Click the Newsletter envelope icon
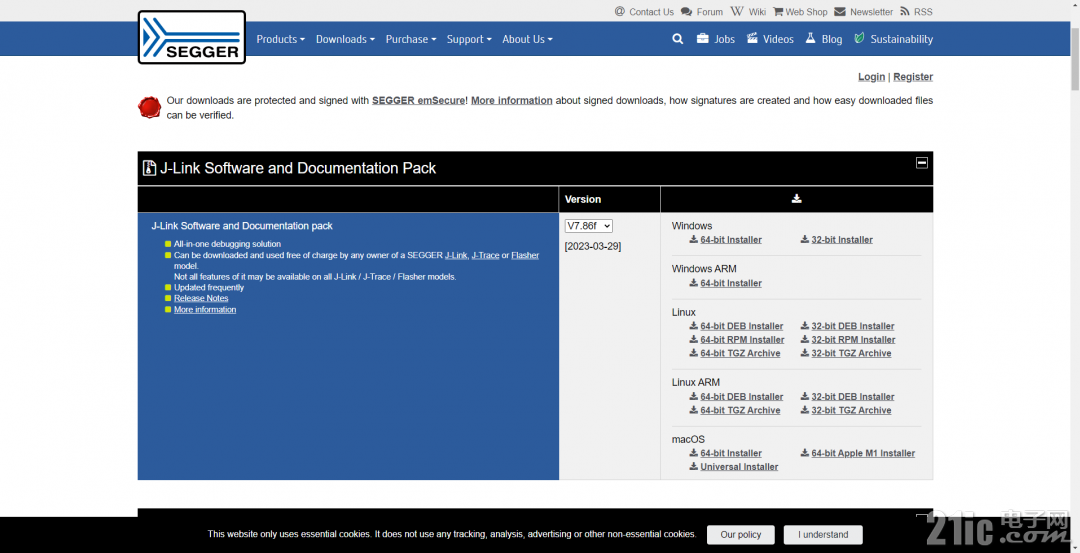Image resolution: width=1080 pixels, height=553 pixels. tap(840, 12)
